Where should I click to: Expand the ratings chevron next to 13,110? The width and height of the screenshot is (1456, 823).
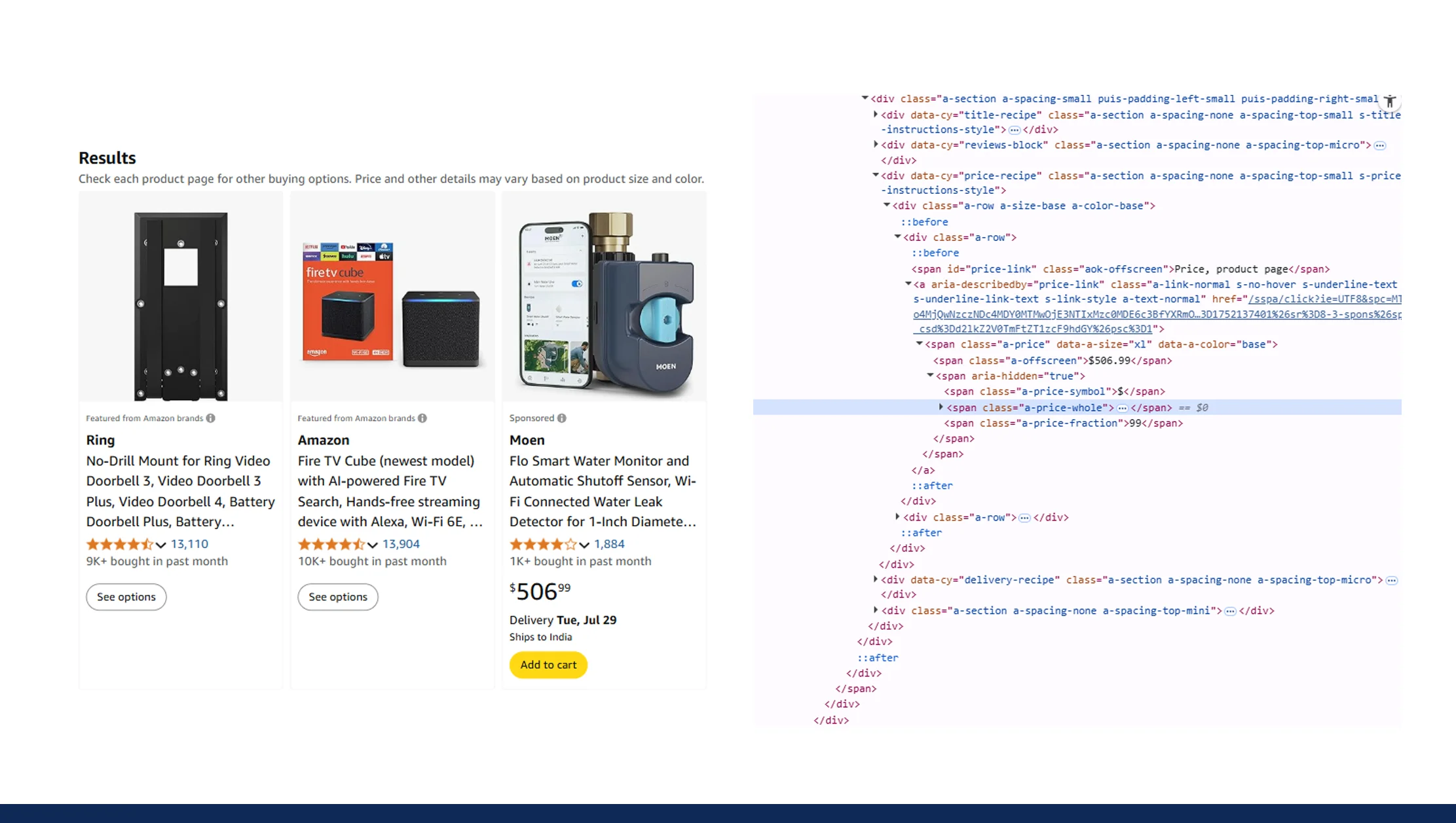pyautogui.click(x=161, y=544)
